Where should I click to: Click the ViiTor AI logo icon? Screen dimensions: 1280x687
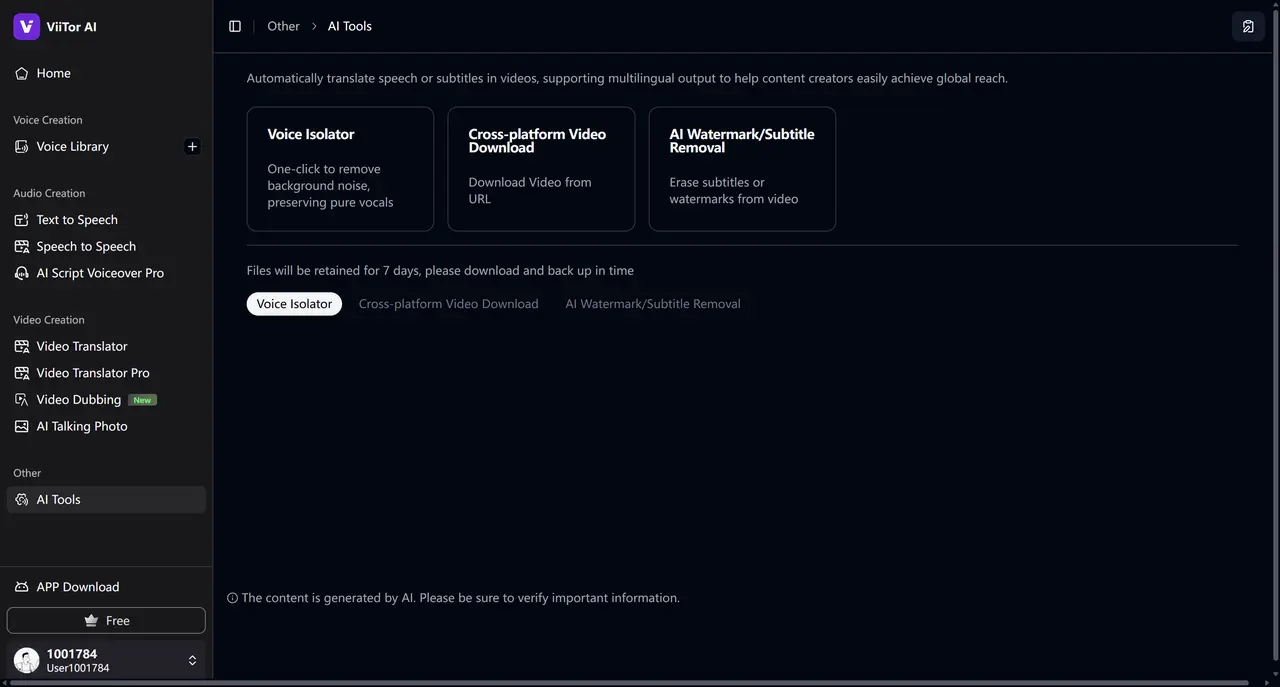tap(26, 27)
